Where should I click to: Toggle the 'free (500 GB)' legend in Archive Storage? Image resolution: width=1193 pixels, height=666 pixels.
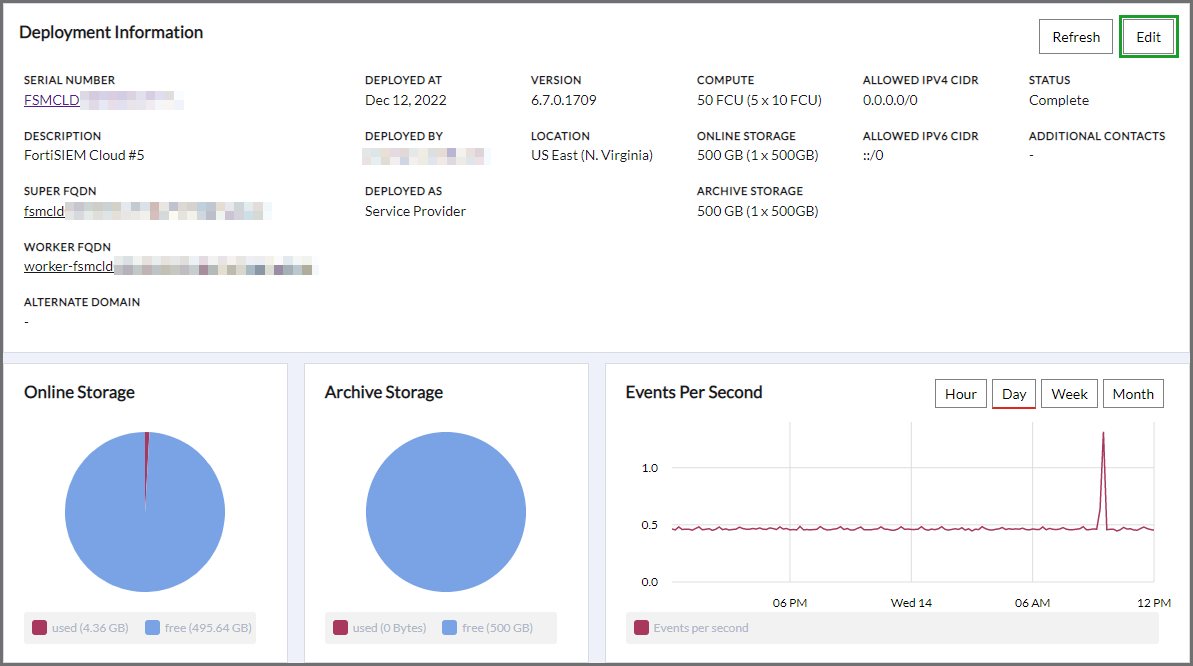click(x=494, y=628)
